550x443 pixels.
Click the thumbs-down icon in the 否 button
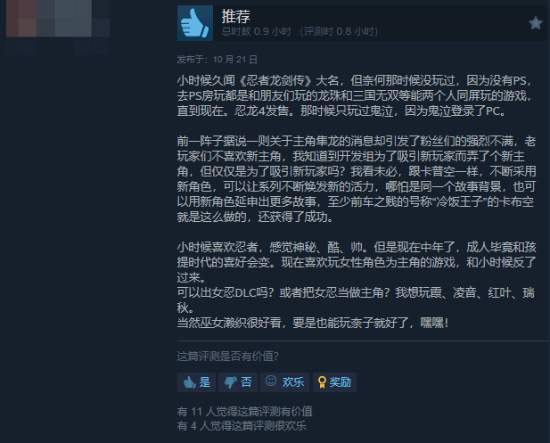230,382
